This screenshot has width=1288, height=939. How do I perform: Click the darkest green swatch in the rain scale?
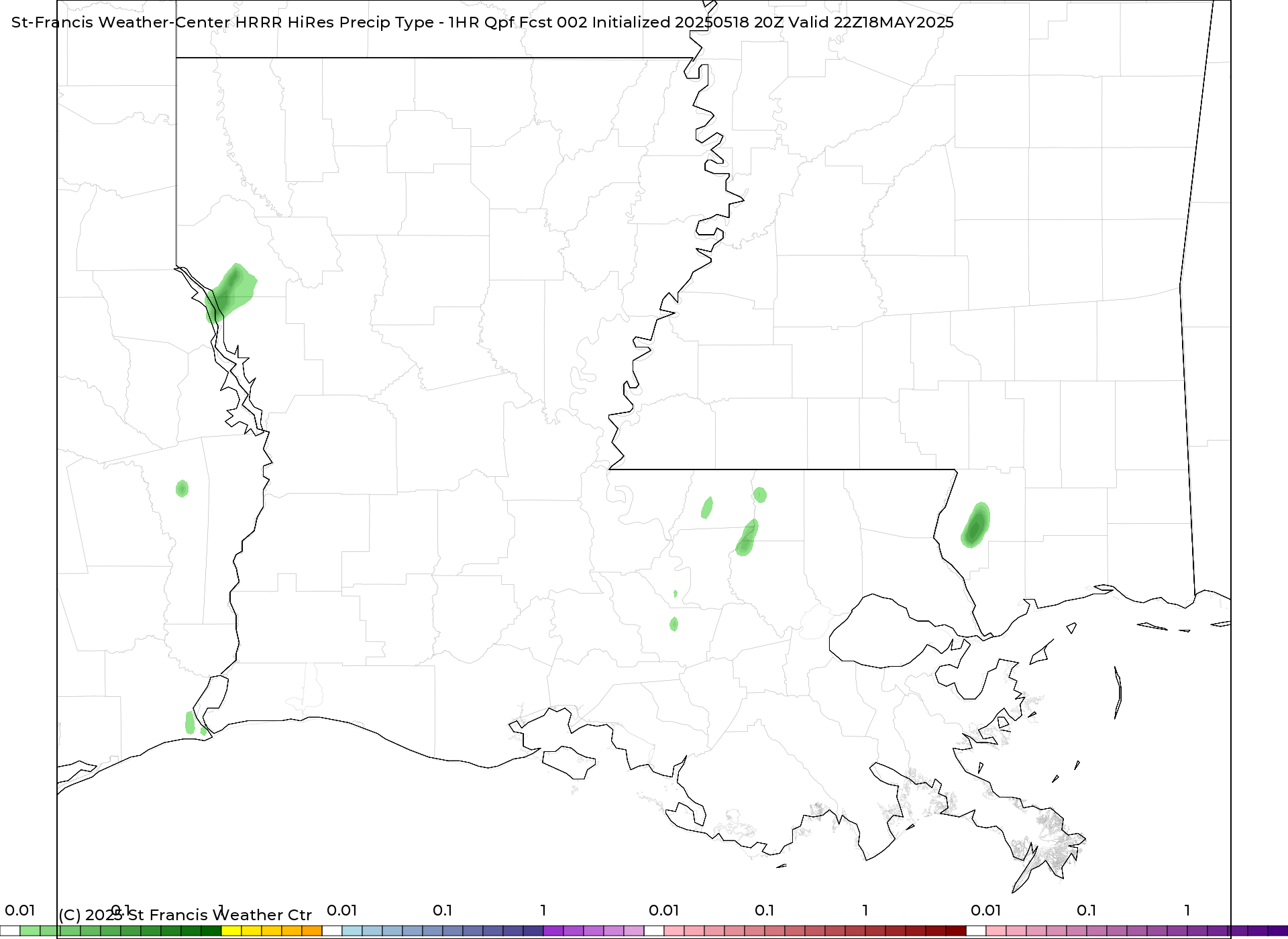(211, 931)
